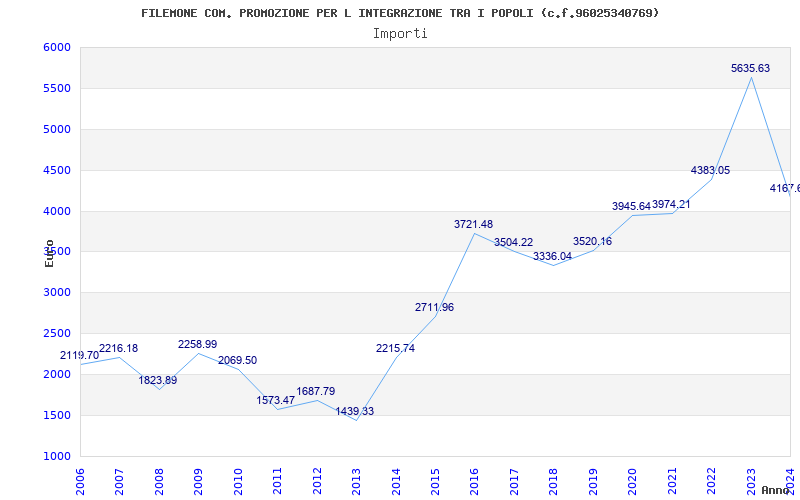Click the 2013 x-axis year label
This screenshot has height=500, width=800.
pyautogui.click(x=356, y=481)
